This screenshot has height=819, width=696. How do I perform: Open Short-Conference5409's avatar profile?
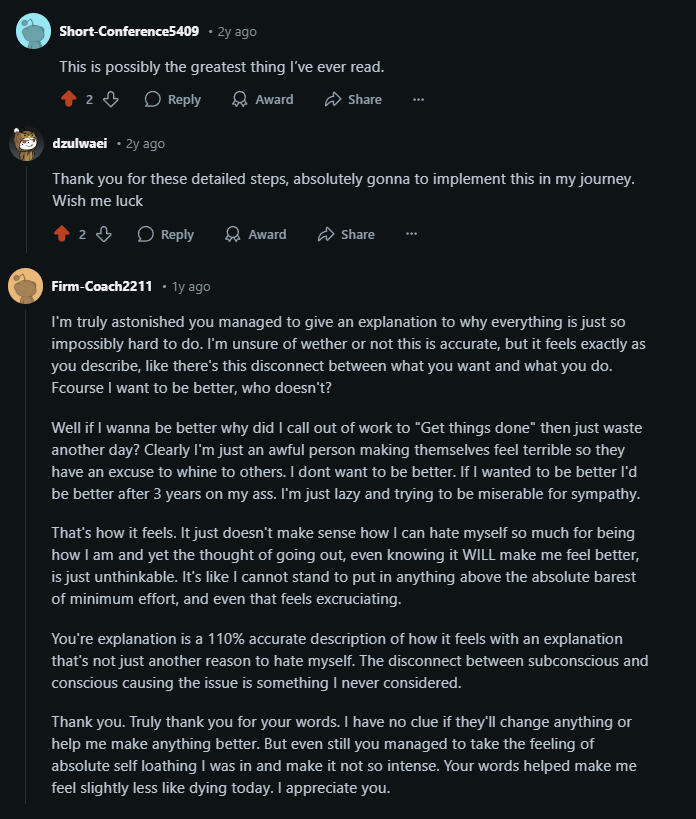click(33, 31)
